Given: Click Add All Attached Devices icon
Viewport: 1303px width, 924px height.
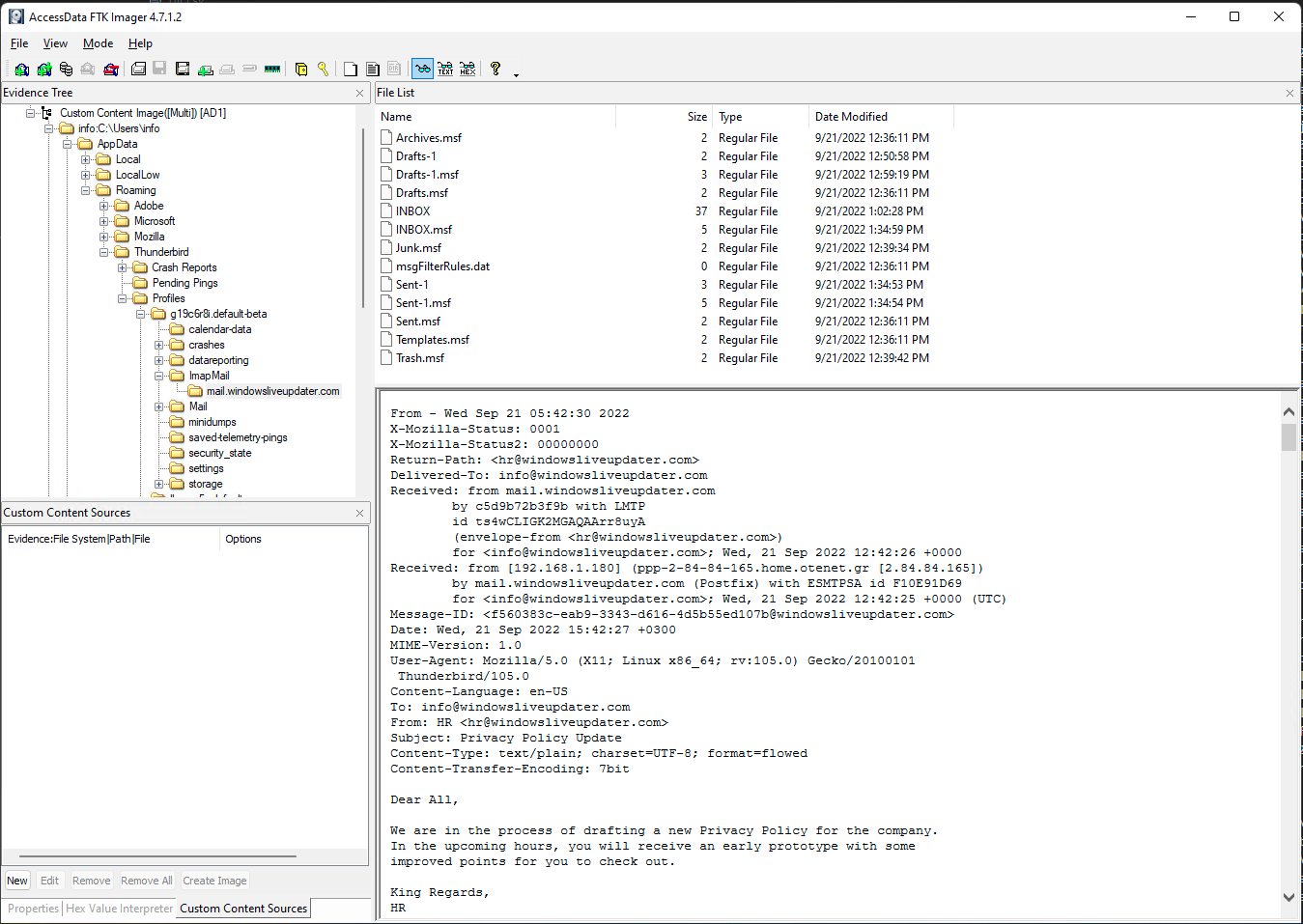Looking at the screenshot, I should click(x=43, y=69).
